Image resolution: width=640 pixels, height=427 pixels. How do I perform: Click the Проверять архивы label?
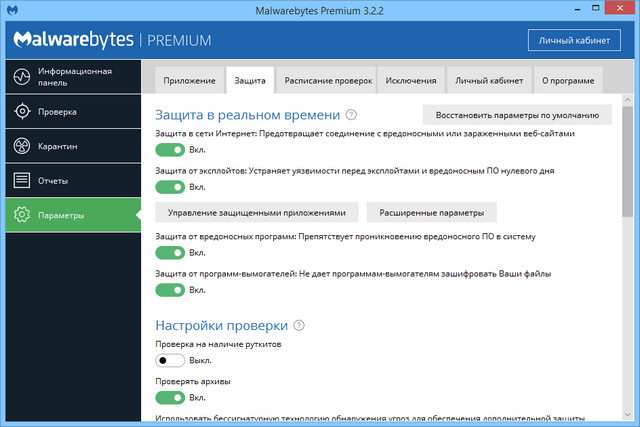pyautogui.click(x=193, y=381)
